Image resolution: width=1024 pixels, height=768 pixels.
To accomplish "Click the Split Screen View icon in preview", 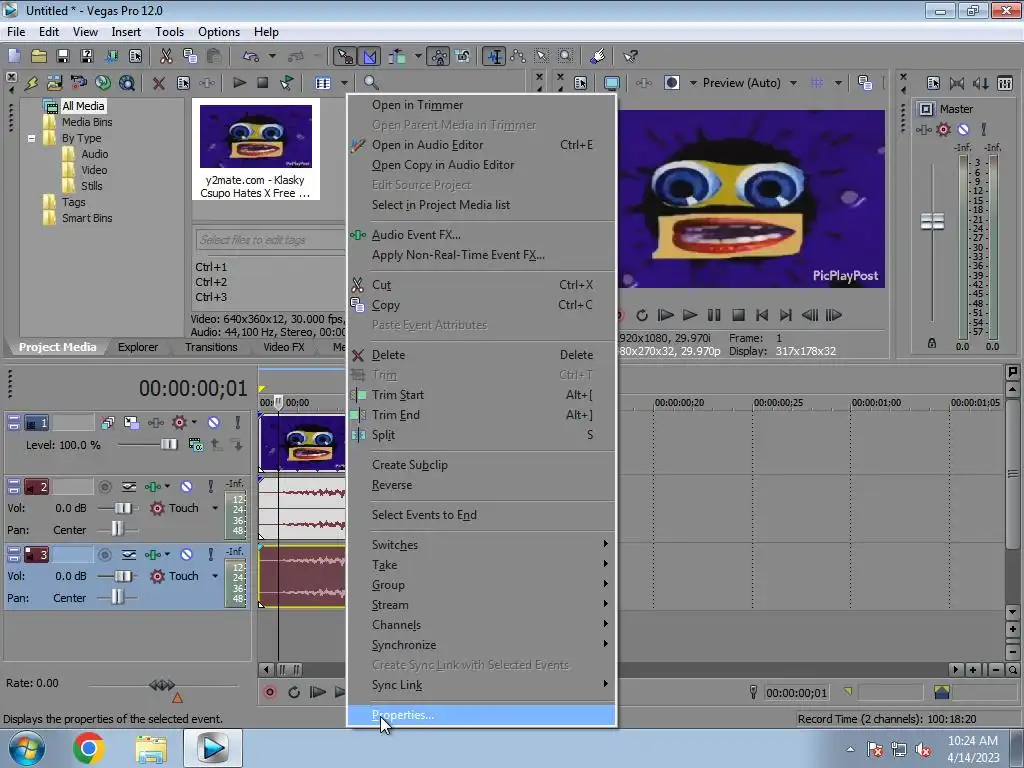I will (672, 83).
